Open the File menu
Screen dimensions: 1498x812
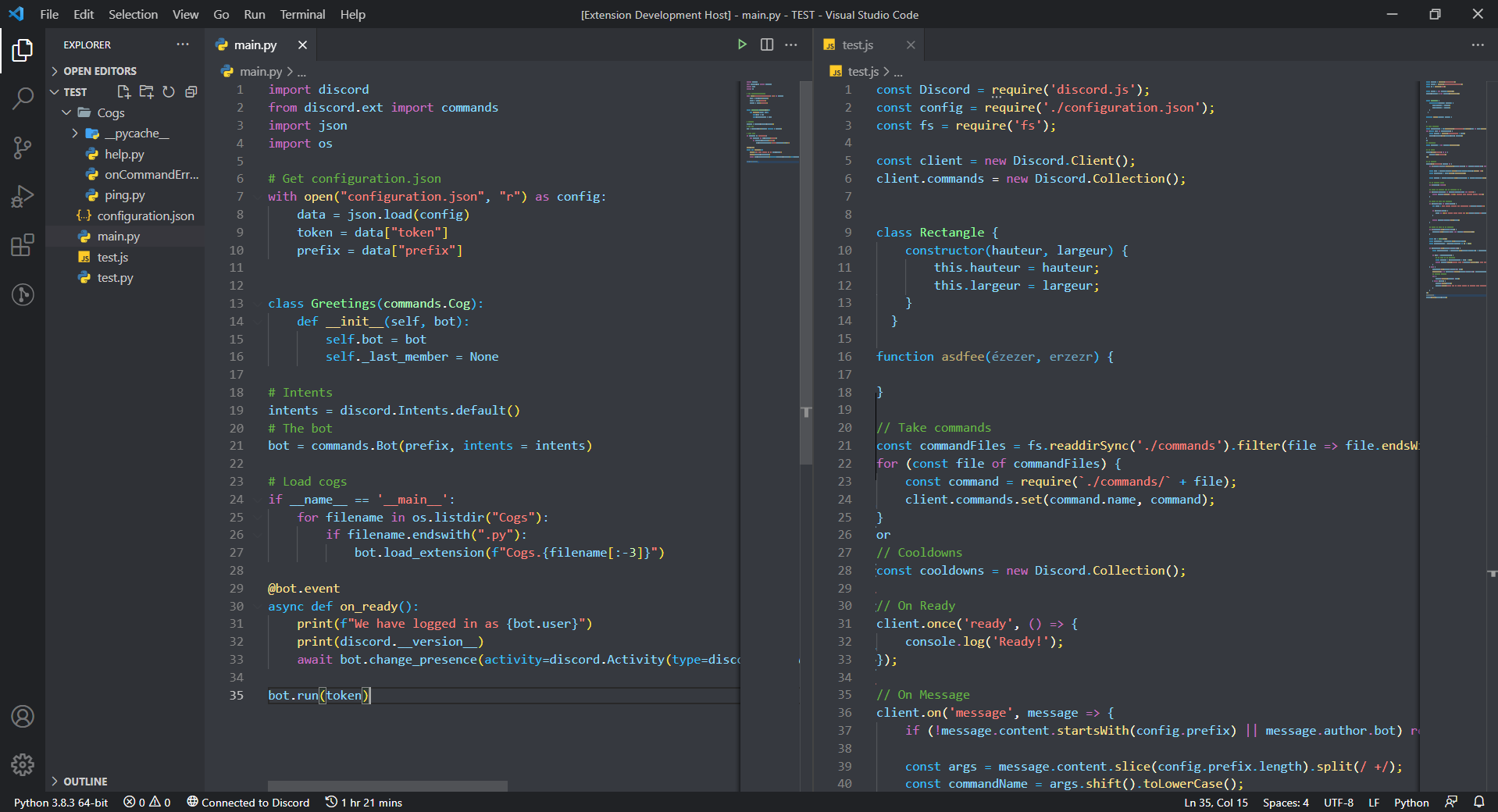tap(49, 15)
